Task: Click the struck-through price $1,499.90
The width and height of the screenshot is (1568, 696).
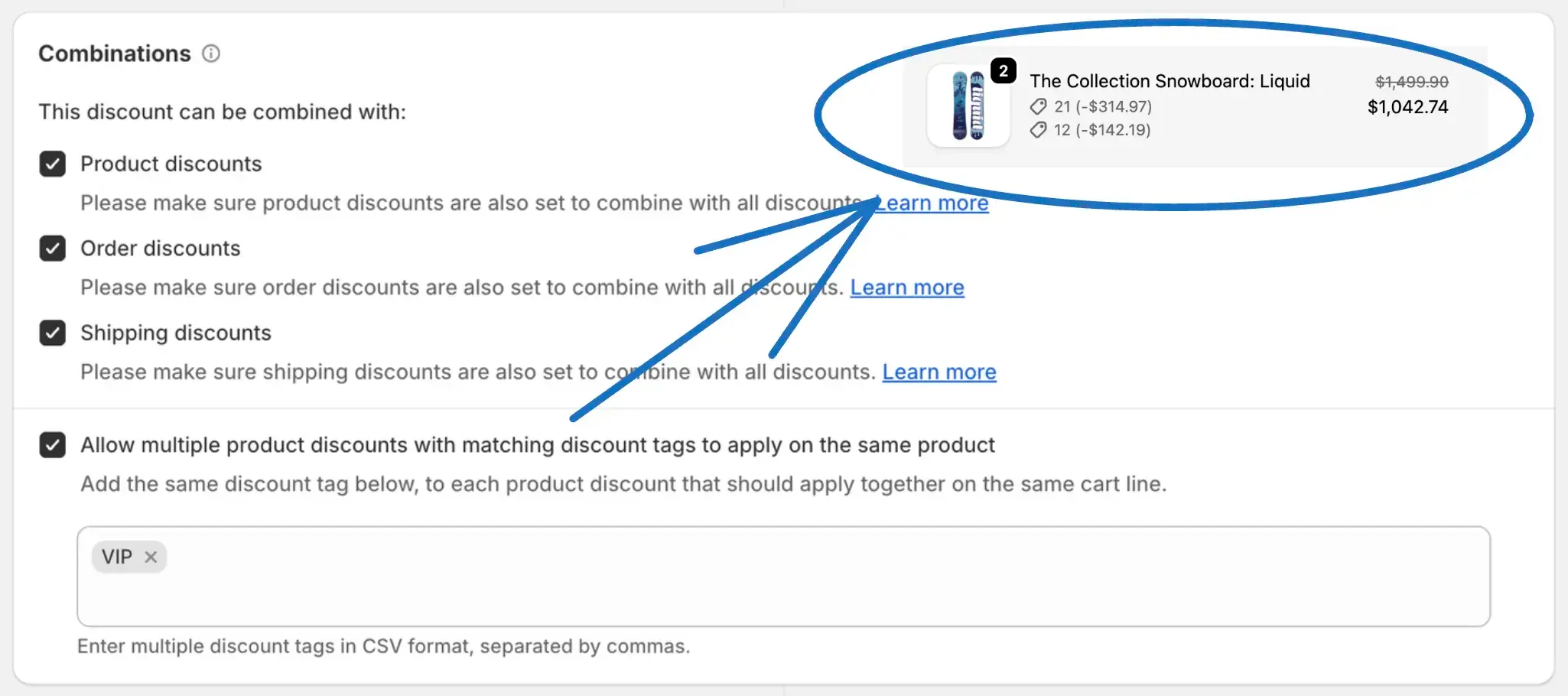Action: pos(1411,82)
